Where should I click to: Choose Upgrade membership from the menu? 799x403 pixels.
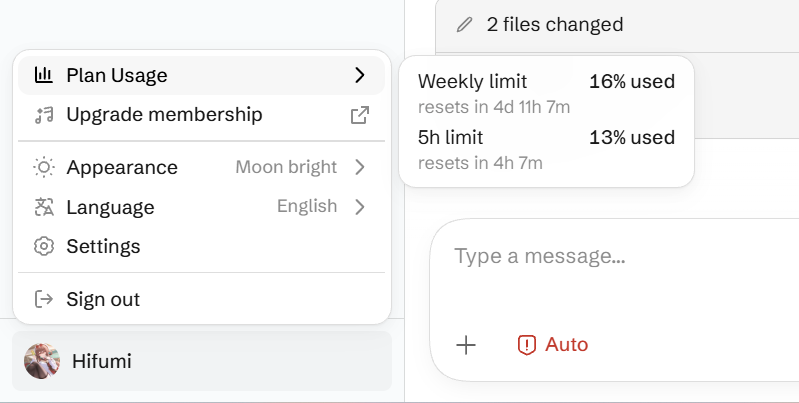pyautogui.click(x=201, y=115)
